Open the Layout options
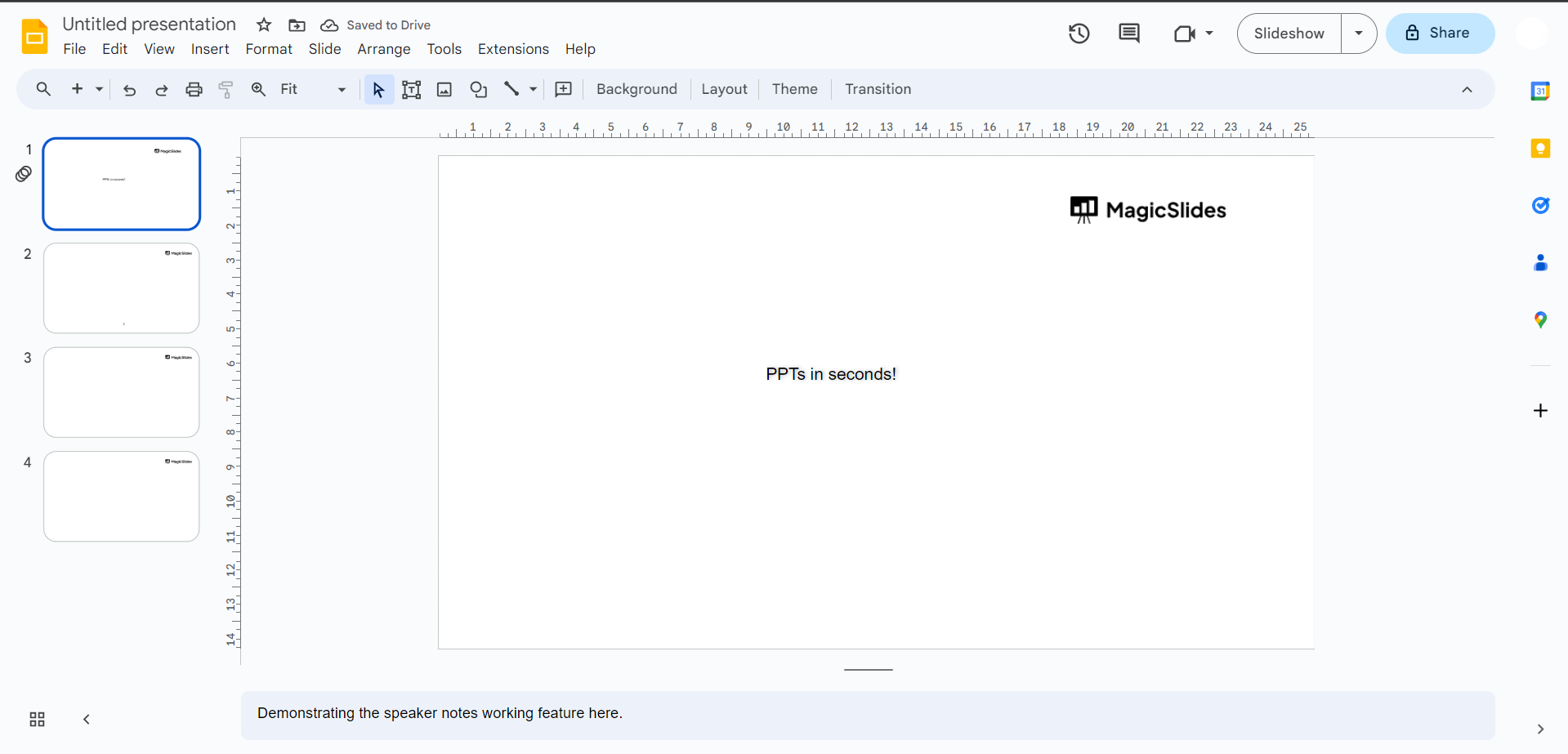Image resolution: width=1568 pixels, height=754 pixels. tap(724, 89)
